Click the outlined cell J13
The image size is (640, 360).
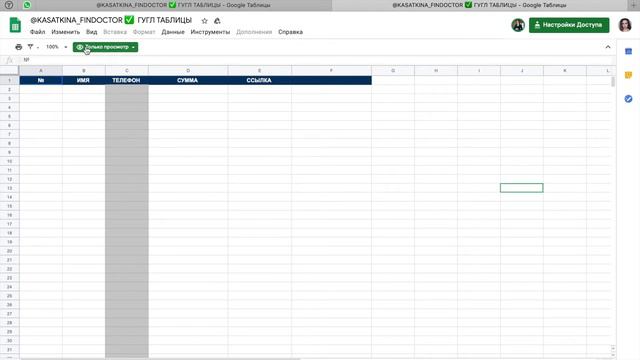click(x=522, y=188)
